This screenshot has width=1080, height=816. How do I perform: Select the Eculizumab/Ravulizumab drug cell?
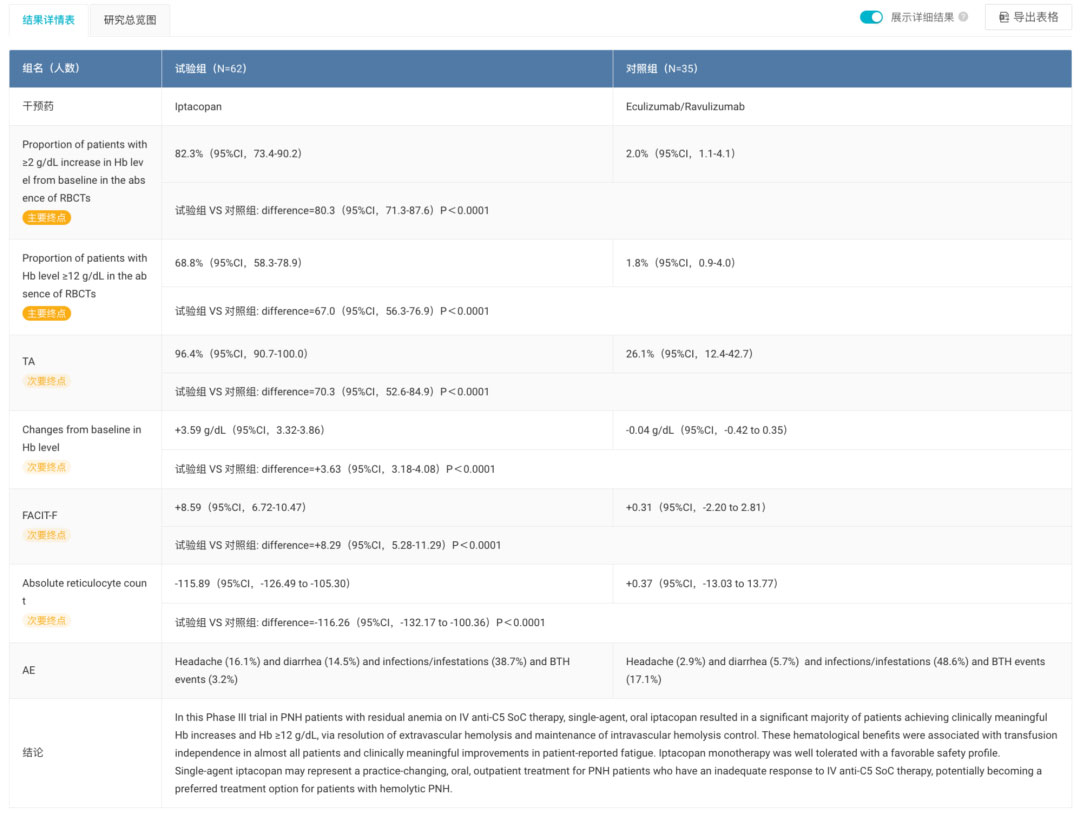(685, 106)
